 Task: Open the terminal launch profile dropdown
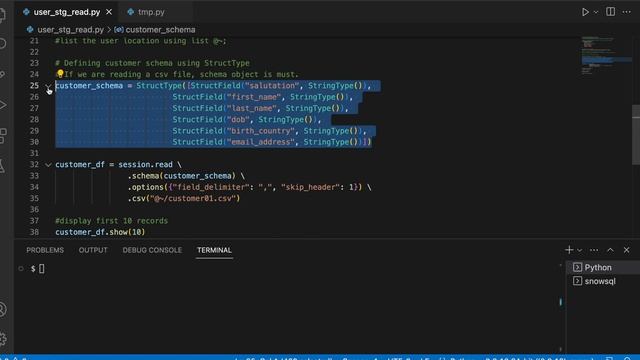coord(580,250)
